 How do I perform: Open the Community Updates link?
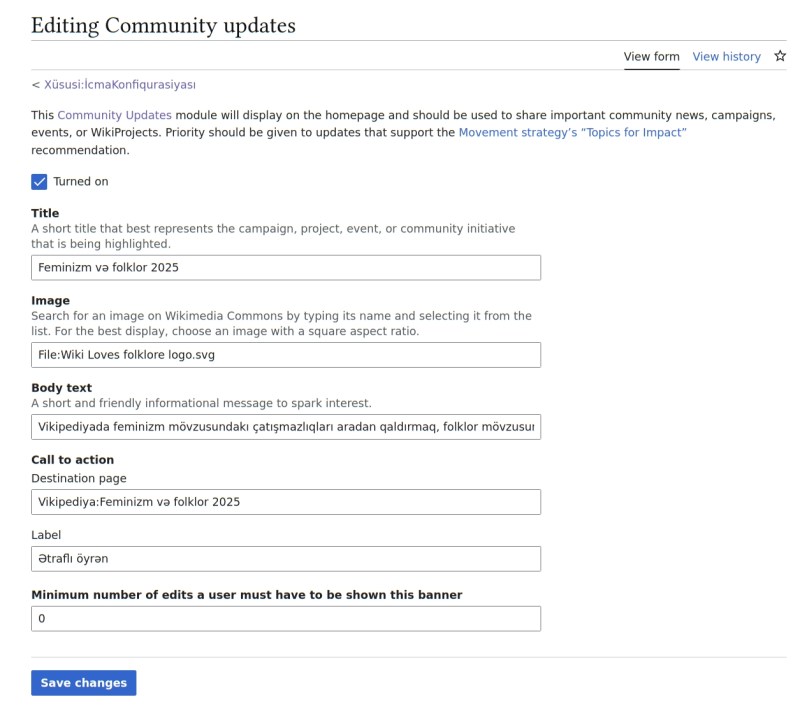pyautogui.click(x=114, y=115)
